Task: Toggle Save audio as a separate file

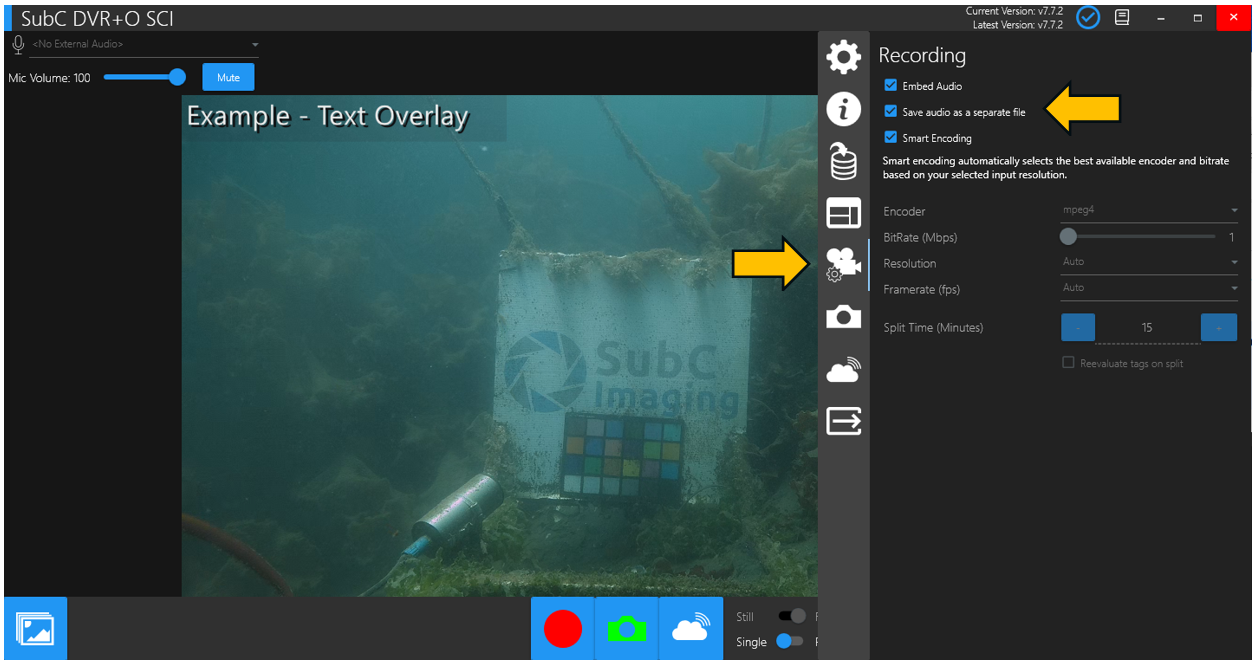Action: pyautogui.click(x=891, y=112)
